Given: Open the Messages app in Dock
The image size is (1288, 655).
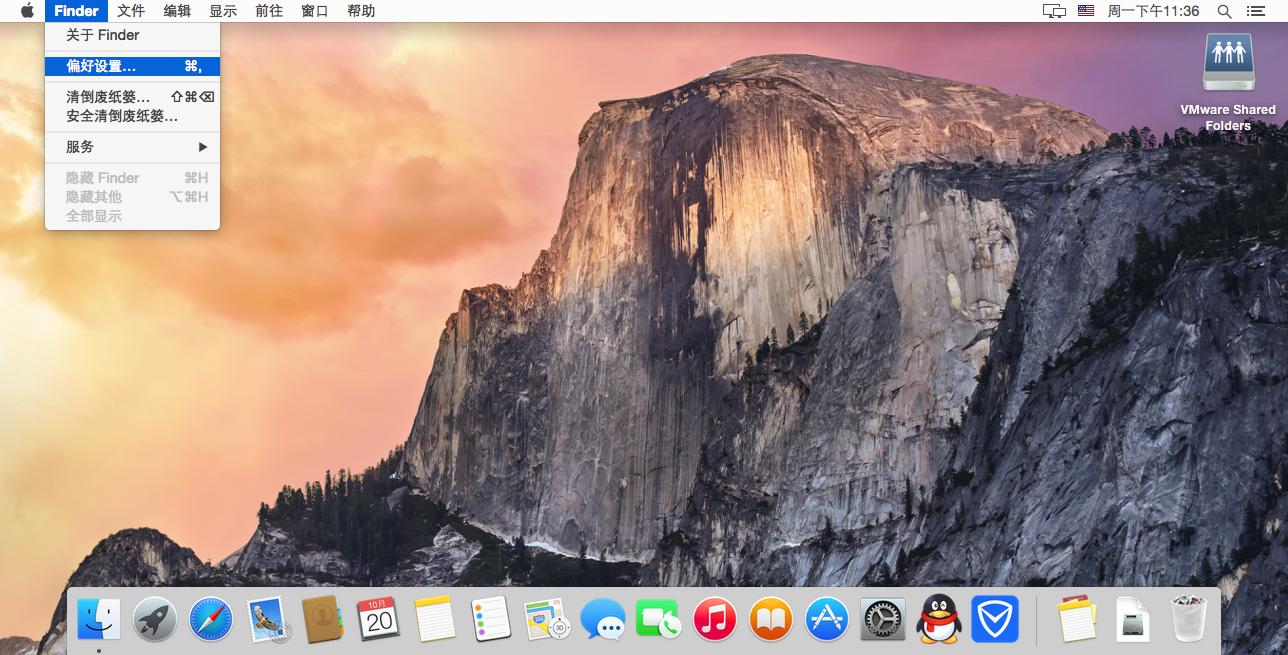Looking at the screenshot, I should click(x=603, y=619).
